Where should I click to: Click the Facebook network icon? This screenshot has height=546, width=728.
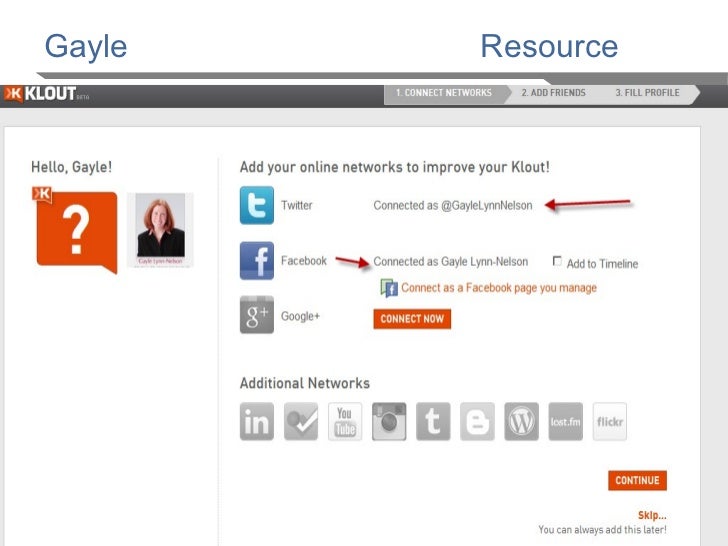(x=257, y=260)
